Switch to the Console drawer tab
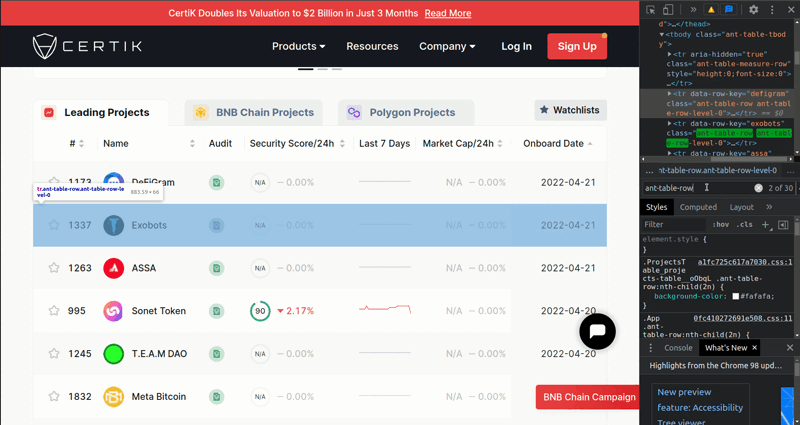800x425 pixels. coord(678,347)
